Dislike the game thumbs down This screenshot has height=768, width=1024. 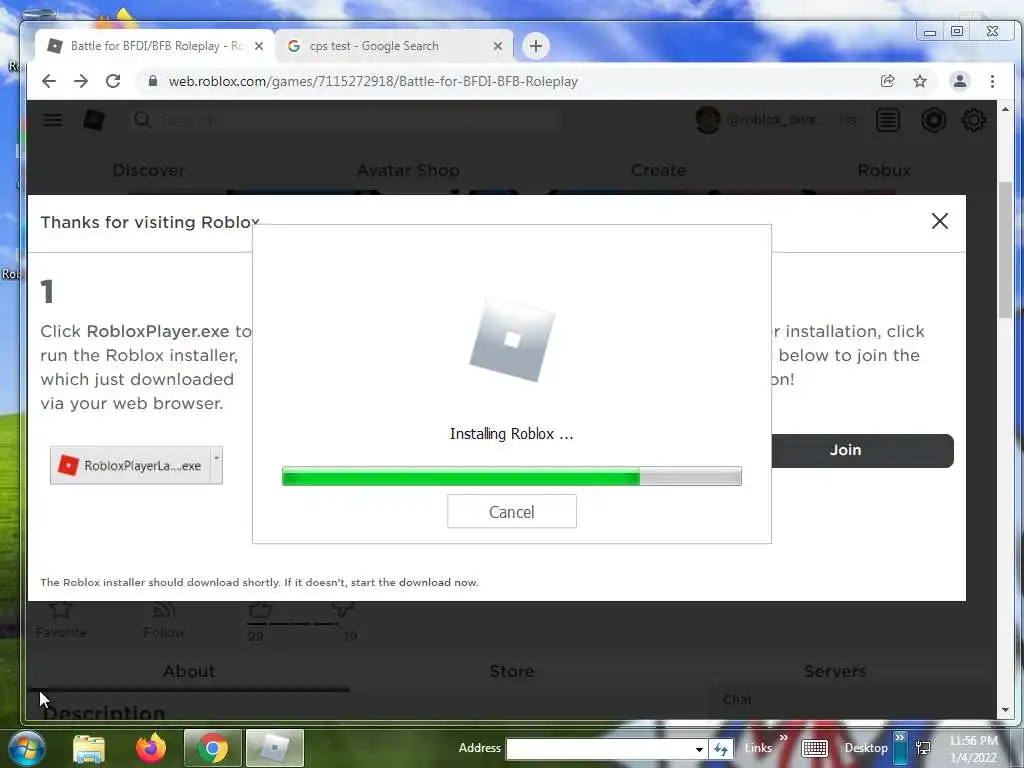pyautogui.click(x=342, y=611)
